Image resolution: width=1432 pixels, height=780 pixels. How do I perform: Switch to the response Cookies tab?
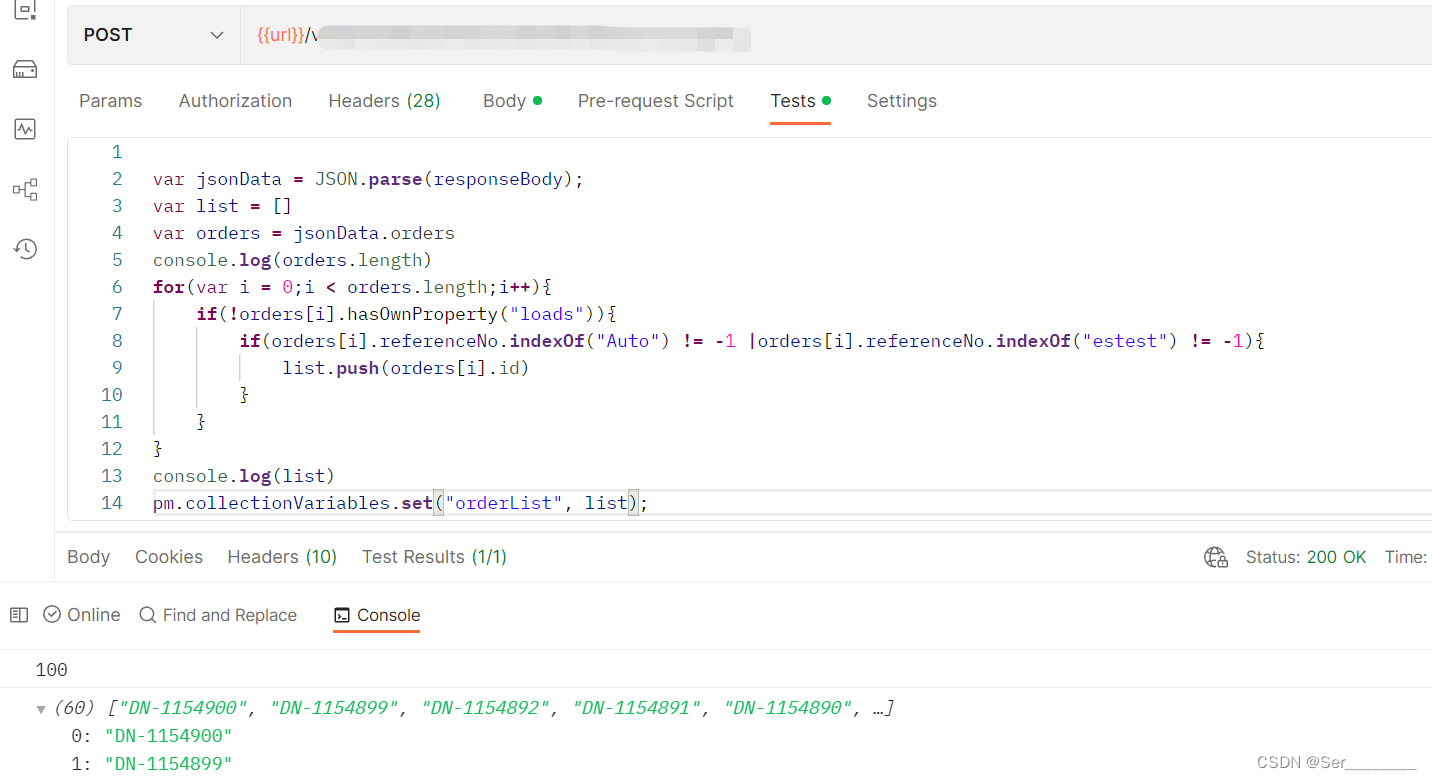[x=168, y=557]
